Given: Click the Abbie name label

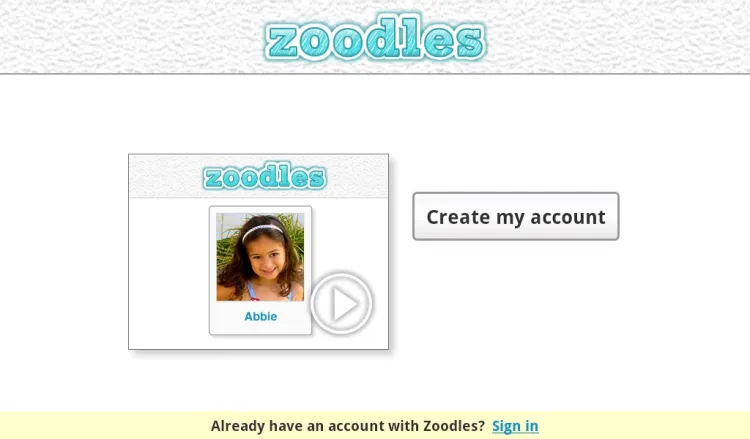Looking at the screenshot, I should [x=261, y=317].
